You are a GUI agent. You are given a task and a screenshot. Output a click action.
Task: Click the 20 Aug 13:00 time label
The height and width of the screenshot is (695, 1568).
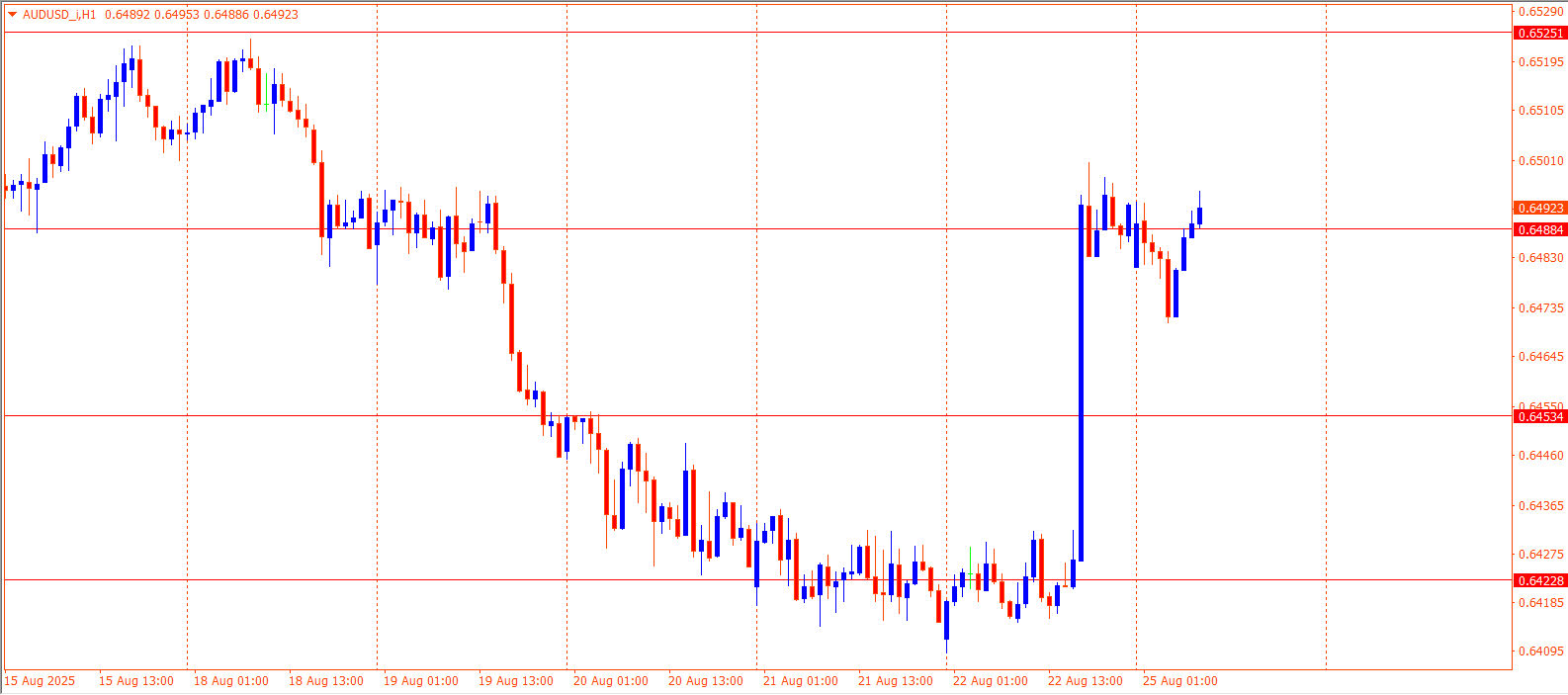[x=706, y=681]
